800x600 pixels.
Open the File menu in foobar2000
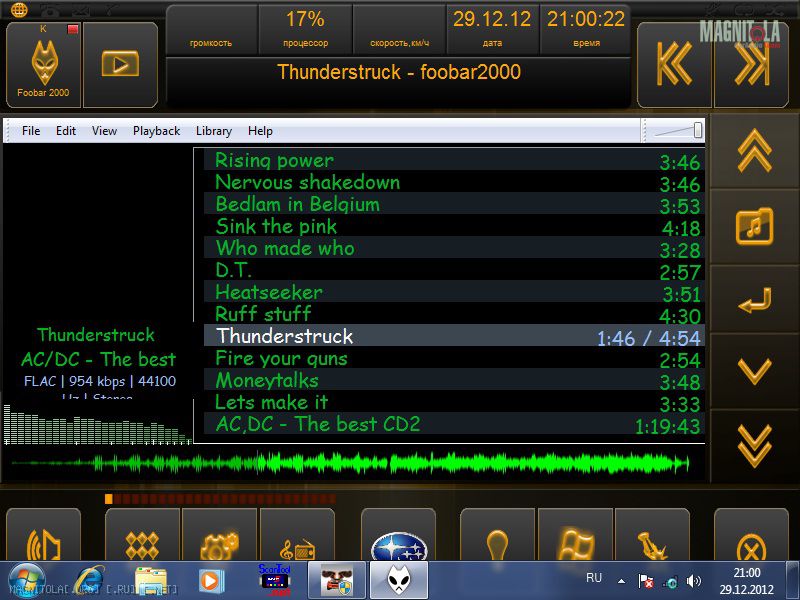[x=31, y=131]
